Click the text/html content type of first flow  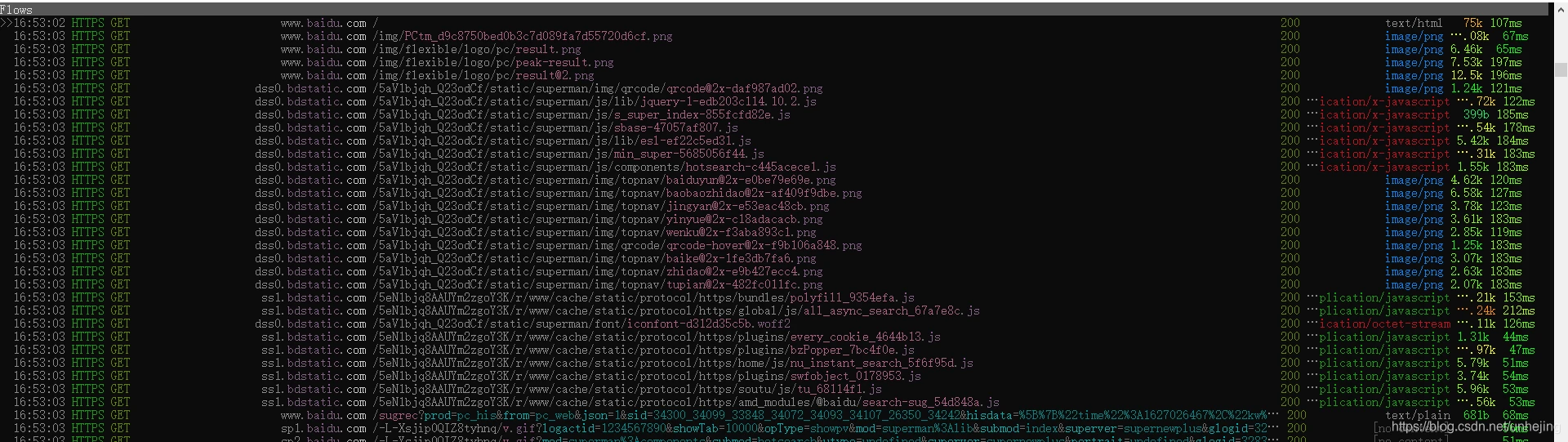pos(1414,23)
